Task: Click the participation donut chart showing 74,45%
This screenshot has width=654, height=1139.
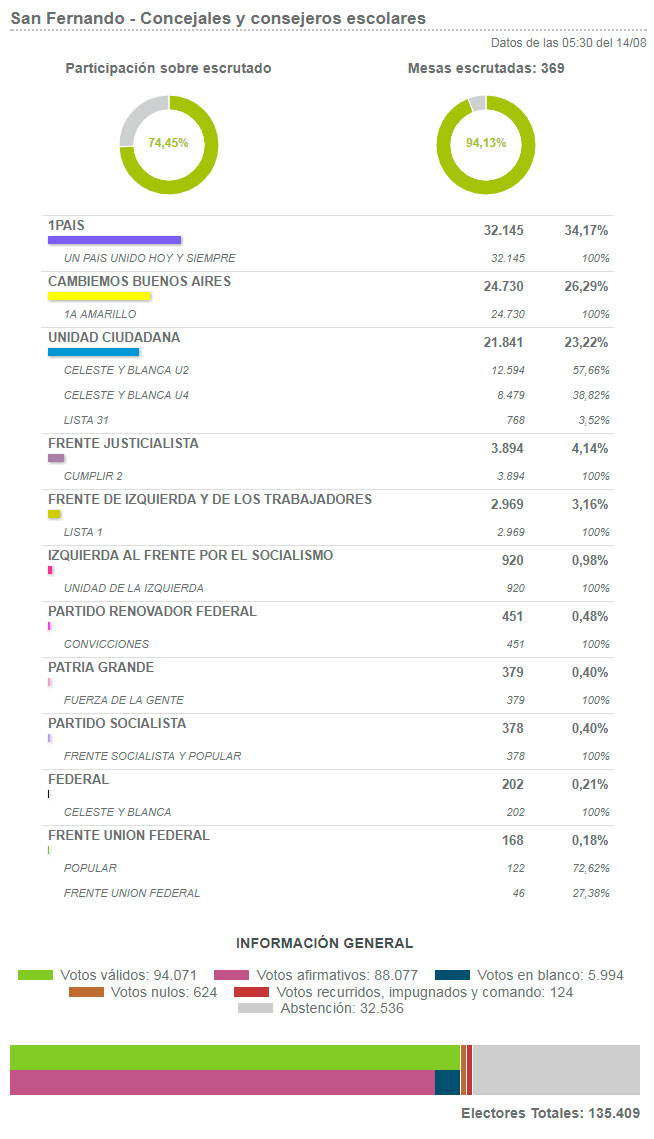Action: pos(168,143)
